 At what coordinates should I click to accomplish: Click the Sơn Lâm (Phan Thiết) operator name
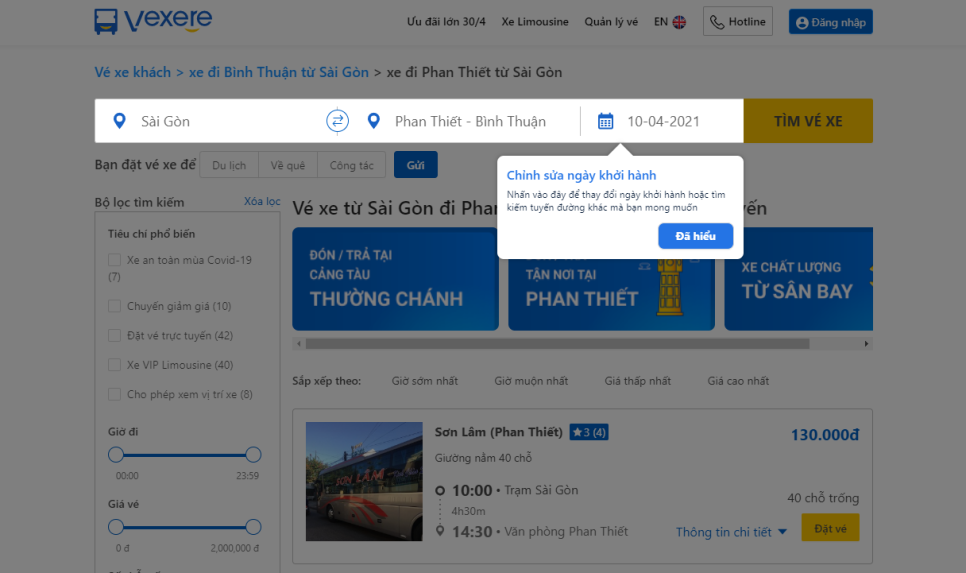(x=498, y=432)
